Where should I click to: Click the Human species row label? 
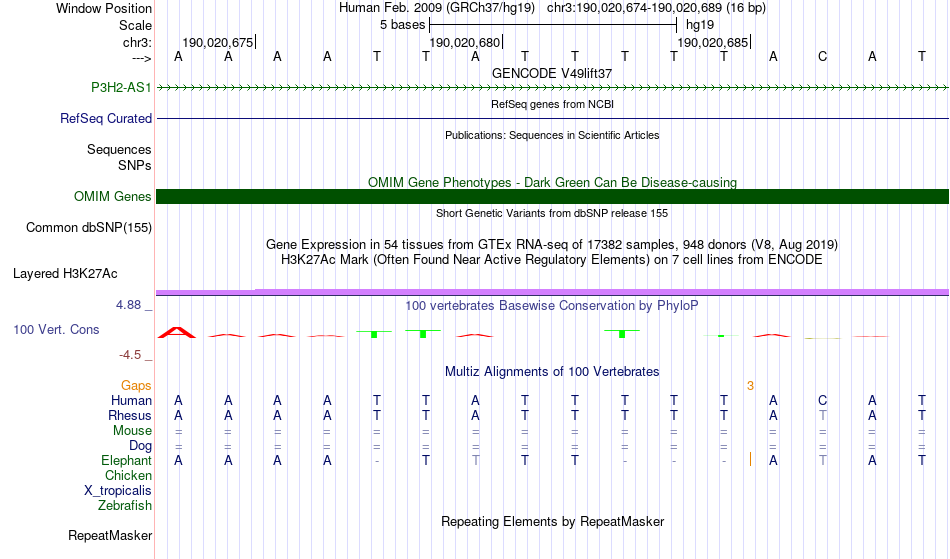pos(131,400)
